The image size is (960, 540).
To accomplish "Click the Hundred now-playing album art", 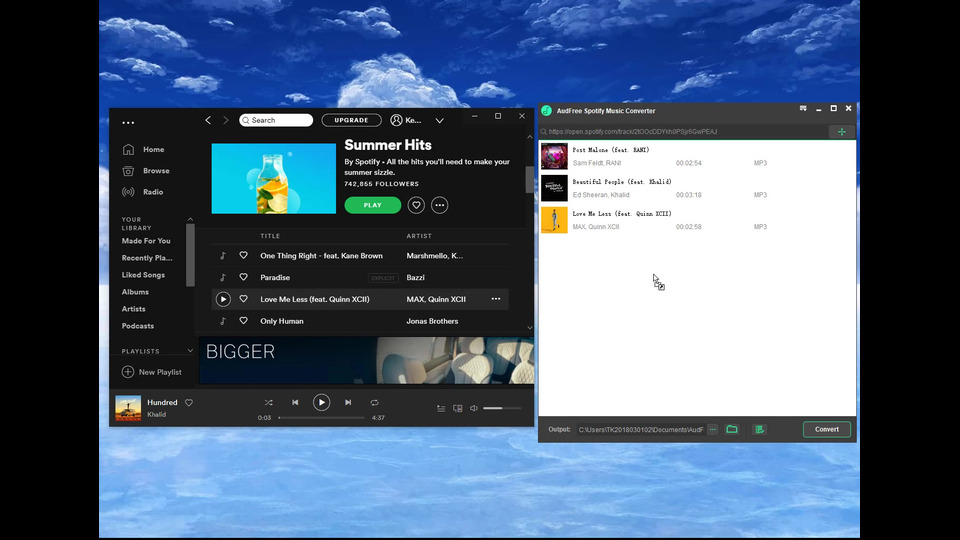I will click(x=128, y=408).
